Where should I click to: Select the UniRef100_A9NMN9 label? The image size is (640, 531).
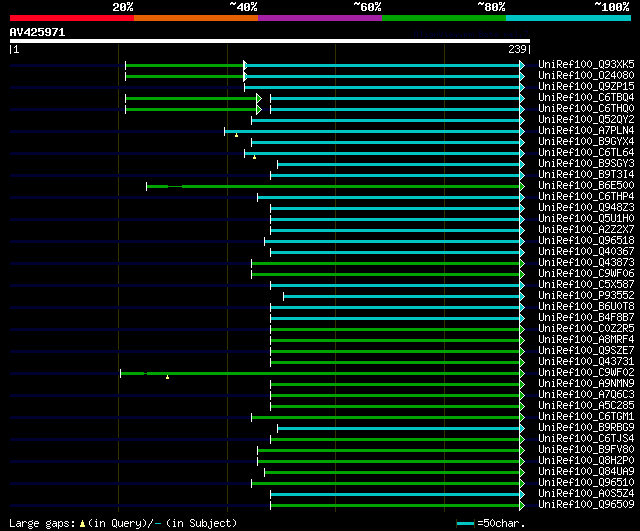586,384
